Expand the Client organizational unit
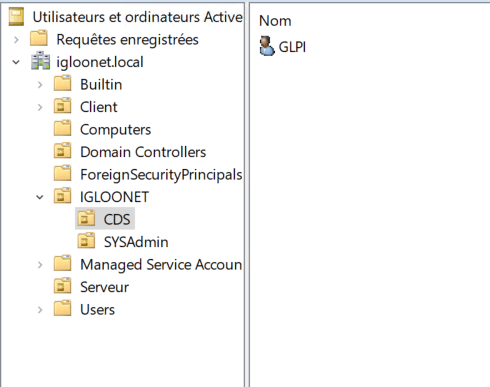The height and width of the screenshot is (387, 490). coord(40,107)
